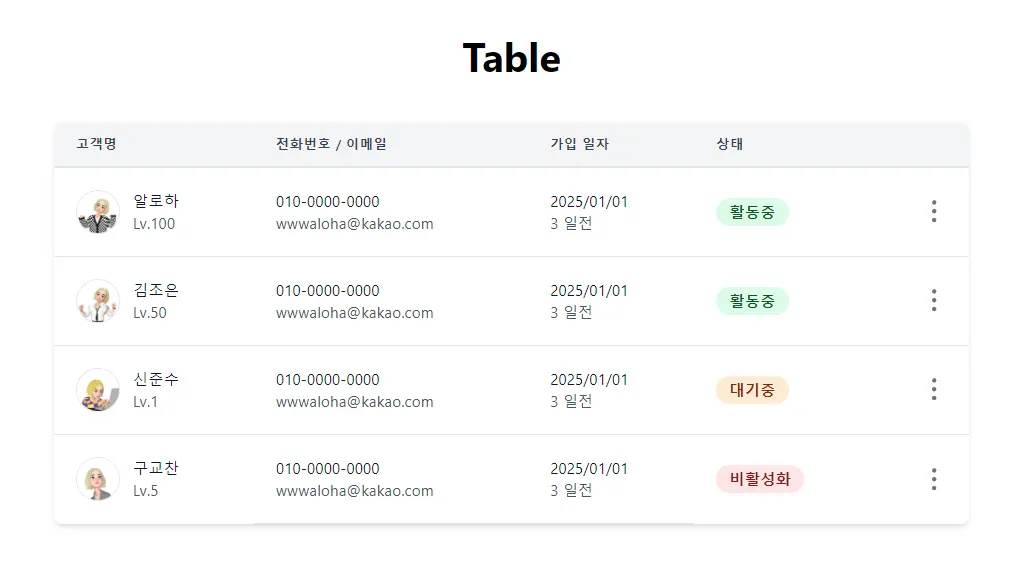
Task: Click the 가입 일자 column header
Action: point(579,144)
